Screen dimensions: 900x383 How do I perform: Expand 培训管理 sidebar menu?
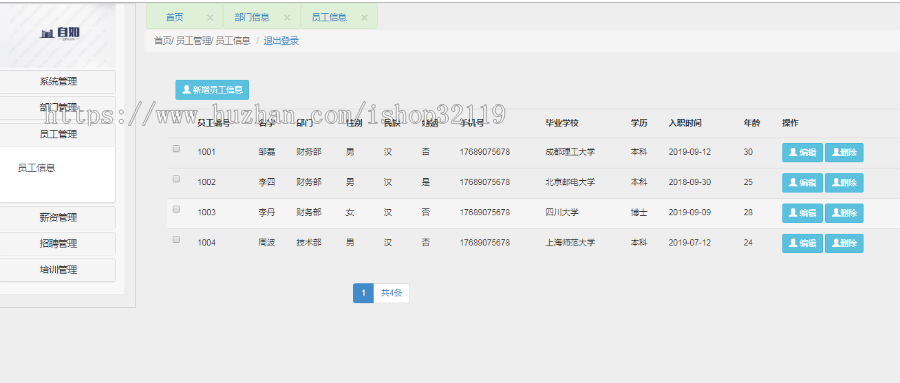57,270
